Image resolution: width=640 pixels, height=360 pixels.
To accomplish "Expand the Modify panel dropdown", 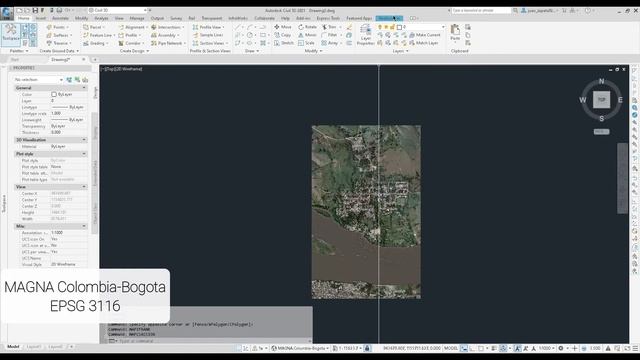I will point(313,51).
